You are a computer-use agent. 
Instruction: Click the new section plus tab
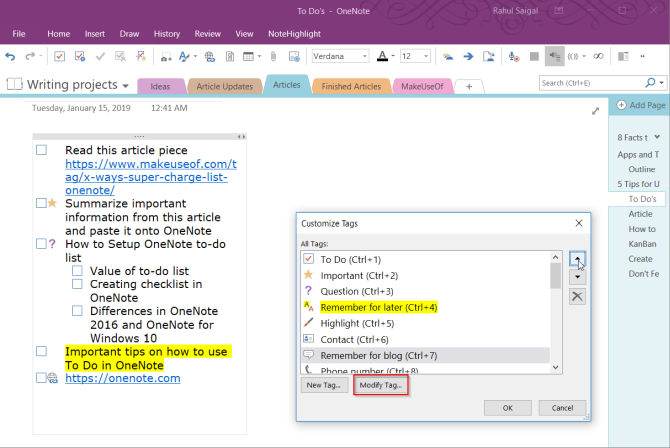[x=469, y=87]
